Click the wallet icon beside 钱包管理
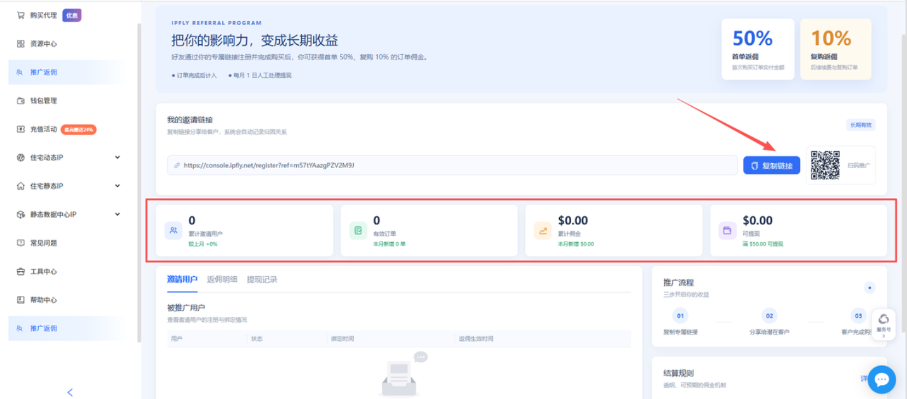Viewport: 907px width, 399px height. pos(20,101)
